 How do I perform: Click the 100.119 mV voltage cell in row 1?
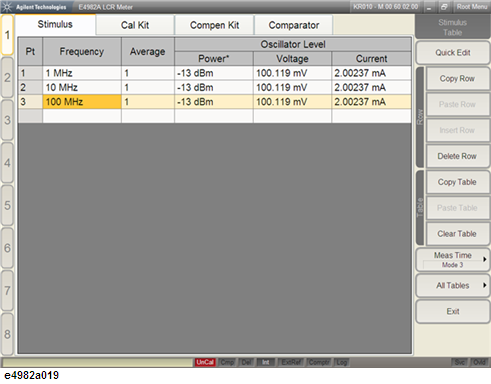[292, 73]
